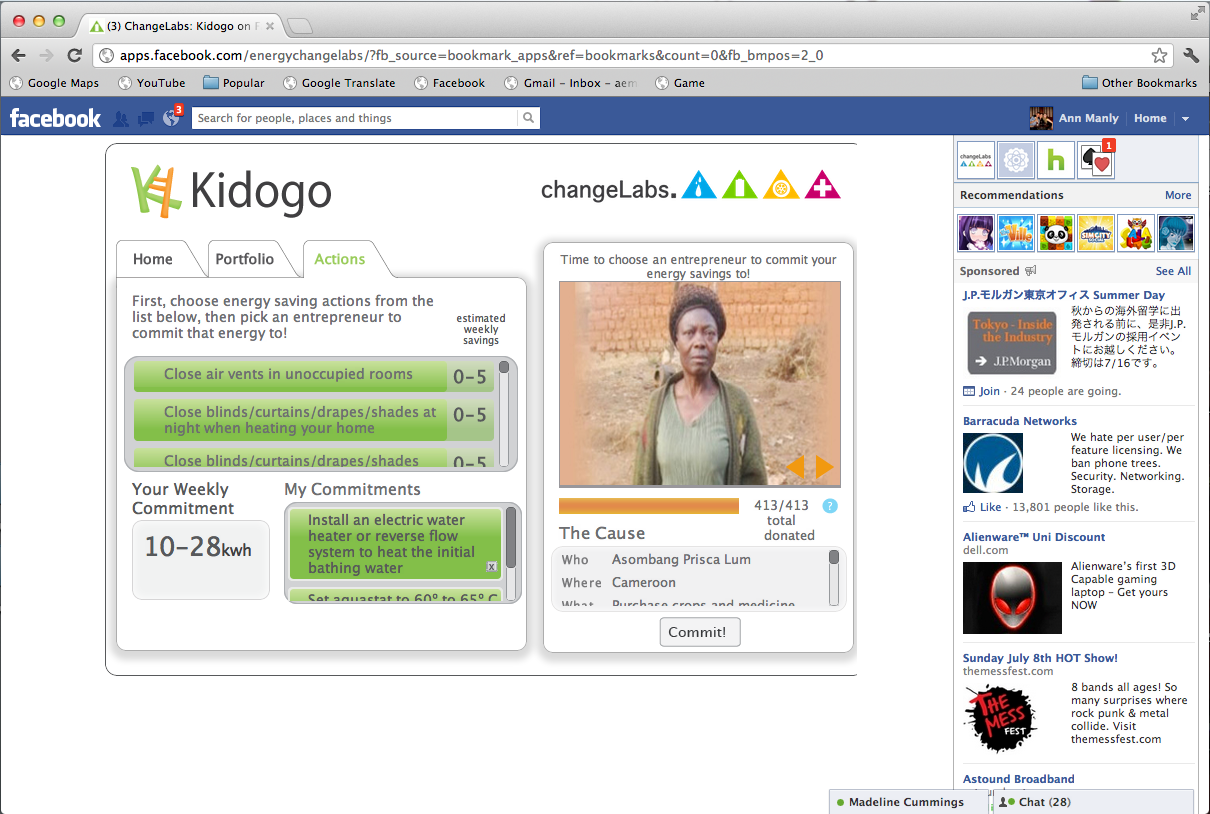Open Alienware Uni Discount ad link

tap(1034, 537)
